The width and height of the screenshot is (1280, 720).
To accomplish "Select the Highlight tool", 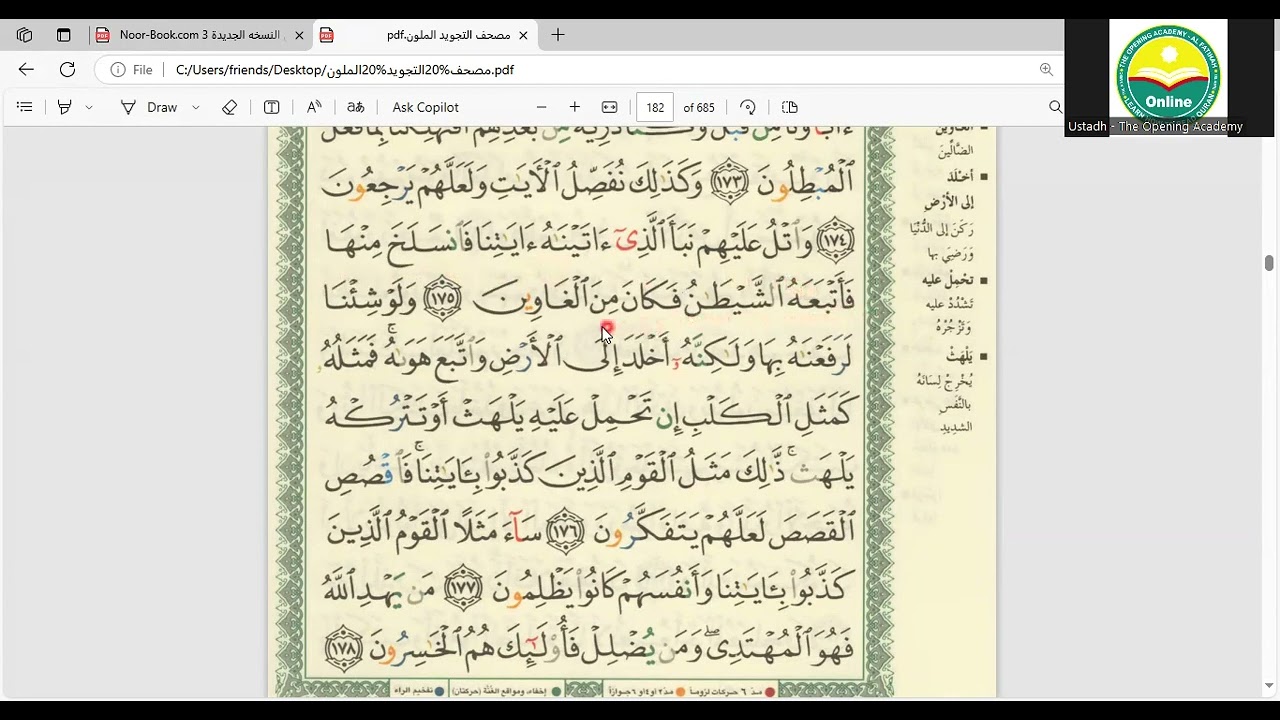I will coord(65,107).
